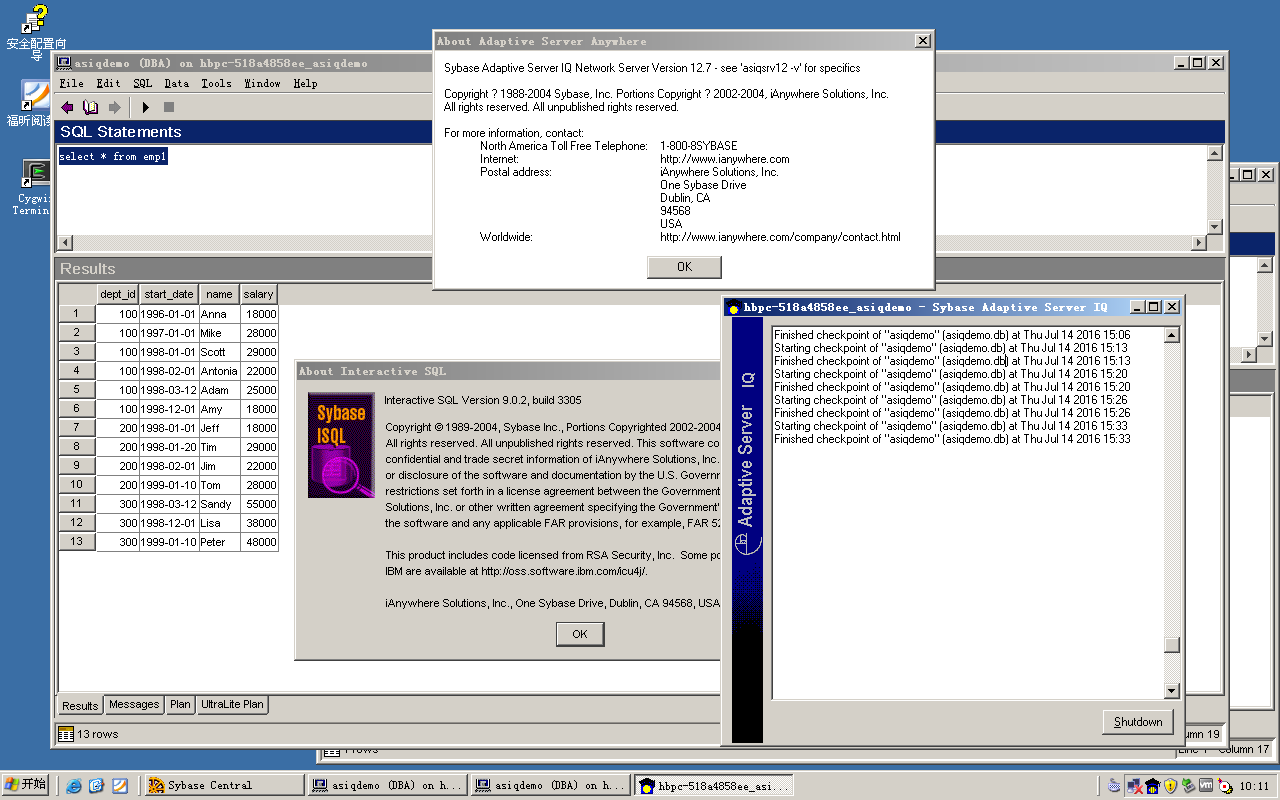Recall the previous SQL statement with the back arrow
1280x800 pixels.
click(67, 107)
